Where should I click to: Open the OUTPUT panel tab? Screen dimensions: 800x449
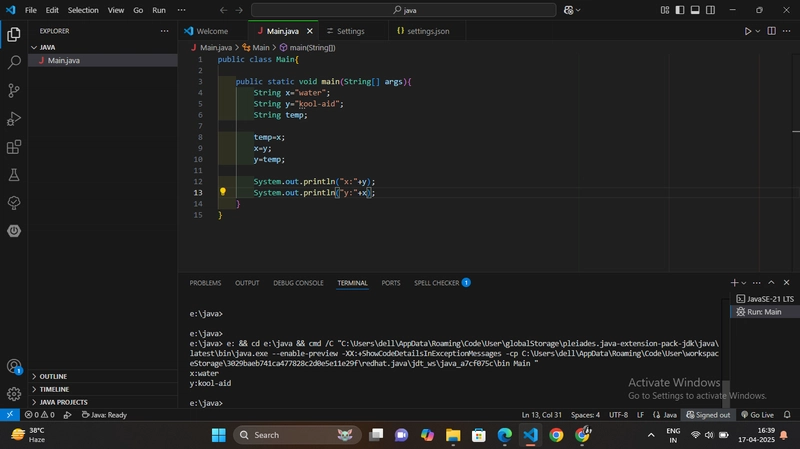[247, 283]
